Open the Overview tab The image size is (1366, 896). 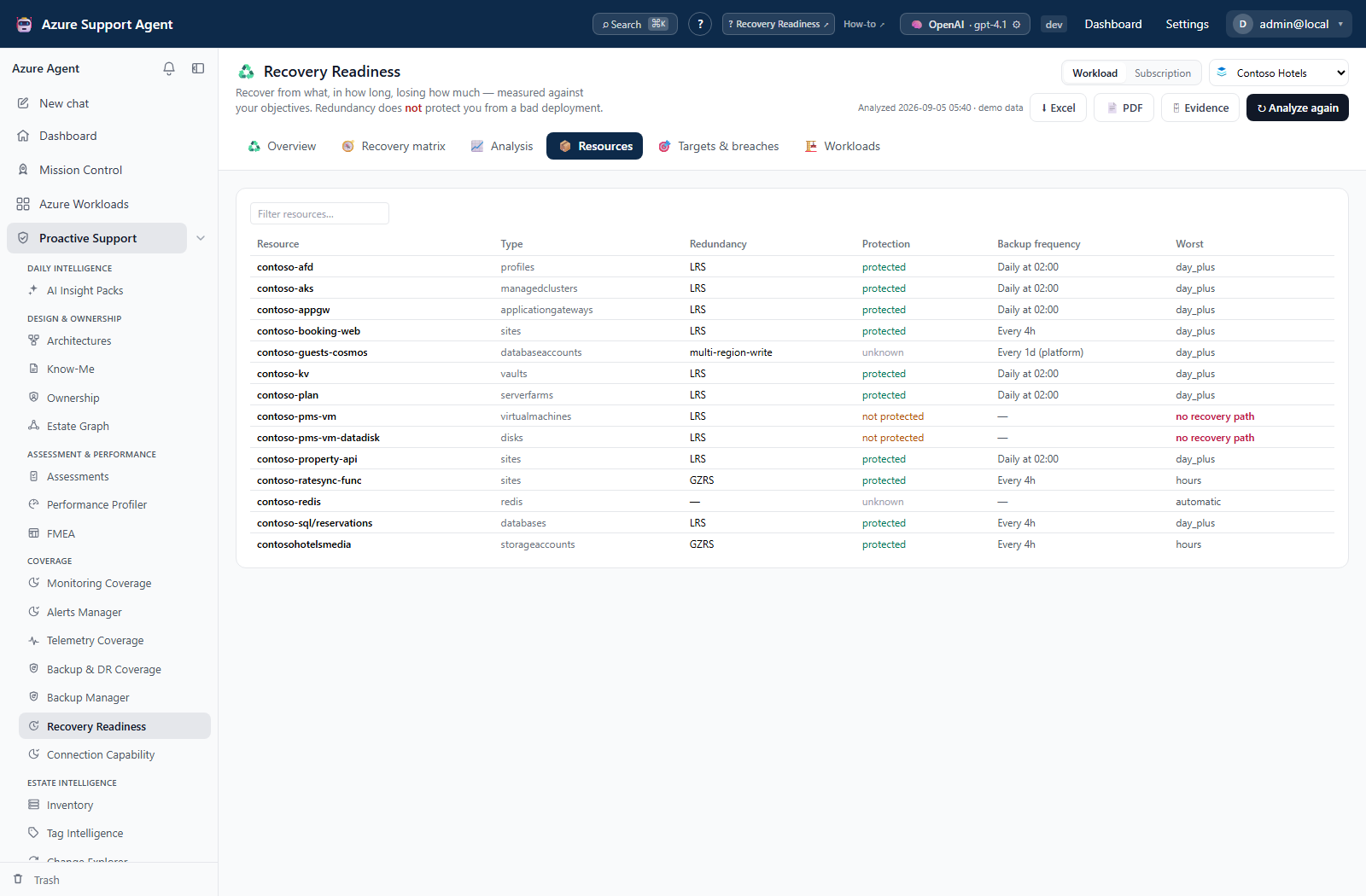(x=282, y=146)
